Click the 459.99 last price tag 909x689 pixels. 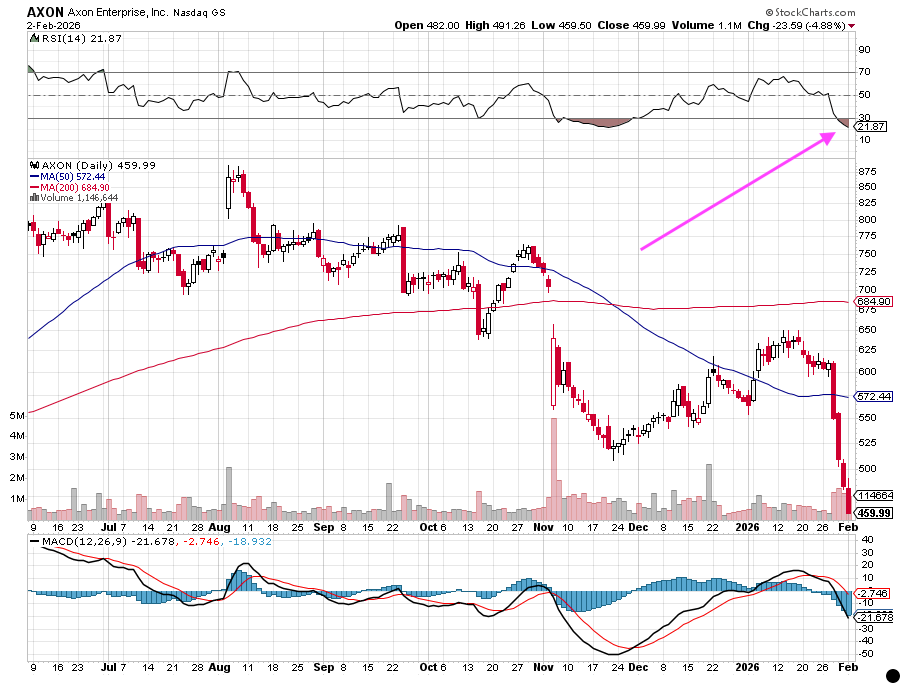[873, 513]
